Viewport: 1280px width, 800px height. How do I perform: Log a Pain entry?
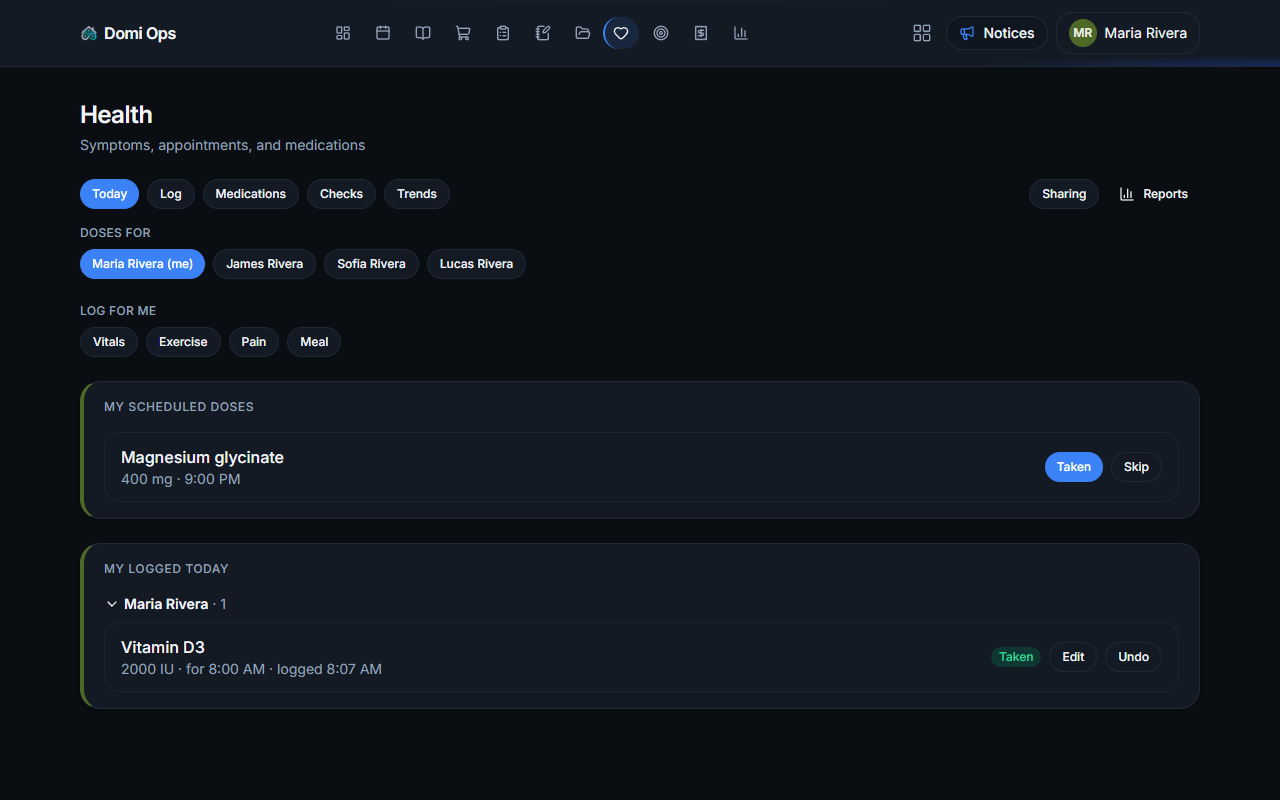[254, 342]
